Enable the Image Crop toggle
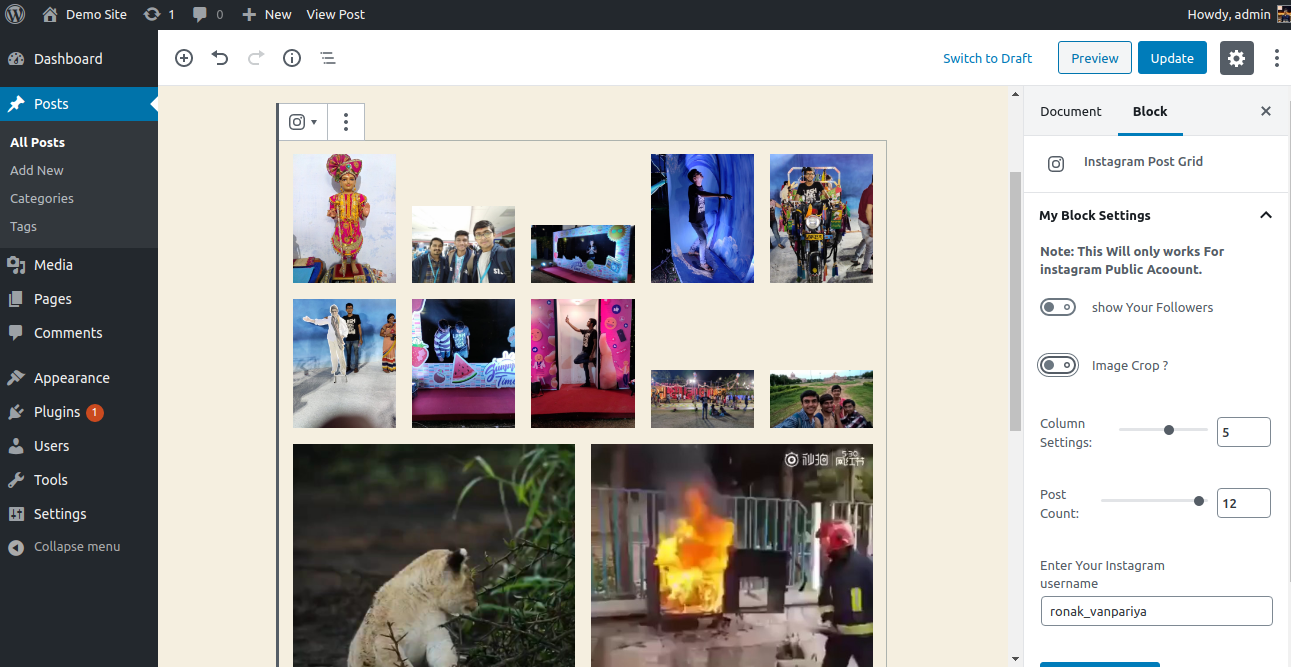The height and width of the screenshot is (667, 1291). (x=1058, y=365)
